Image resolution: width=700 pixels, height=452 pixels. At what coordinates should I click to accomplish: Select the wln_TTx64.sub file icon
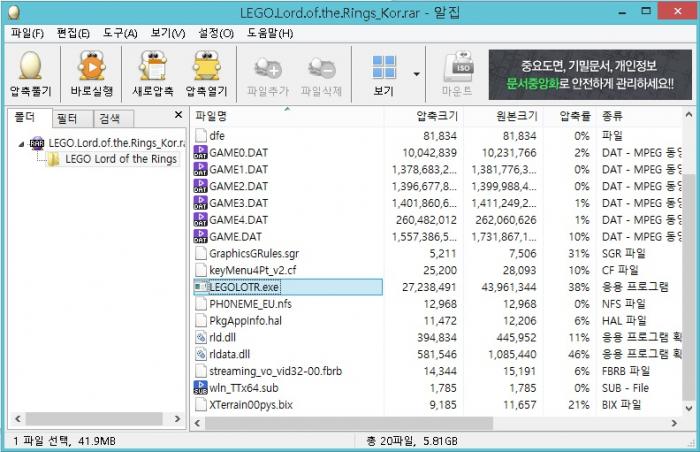(x=200, y=388)
